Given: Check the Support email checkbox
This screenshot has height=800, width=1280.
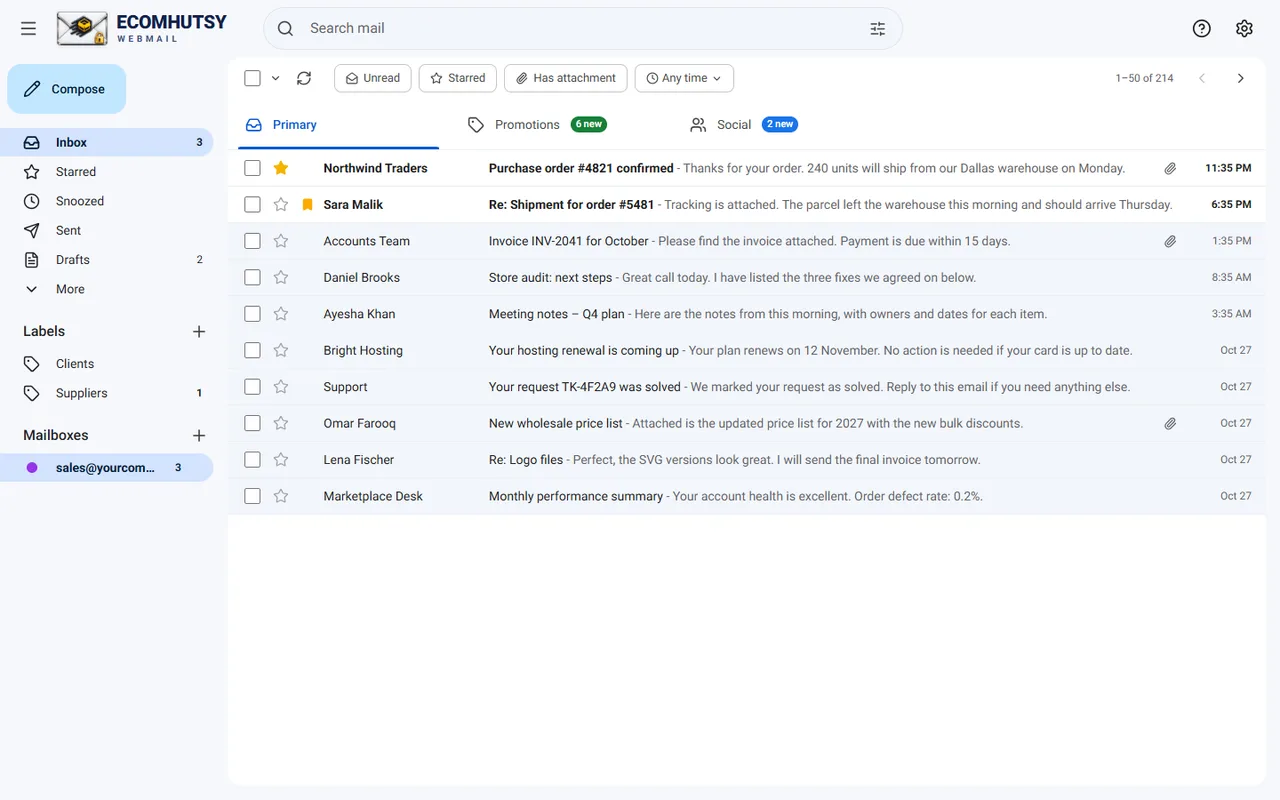Looking at the screenshot, I should point(252,387).
